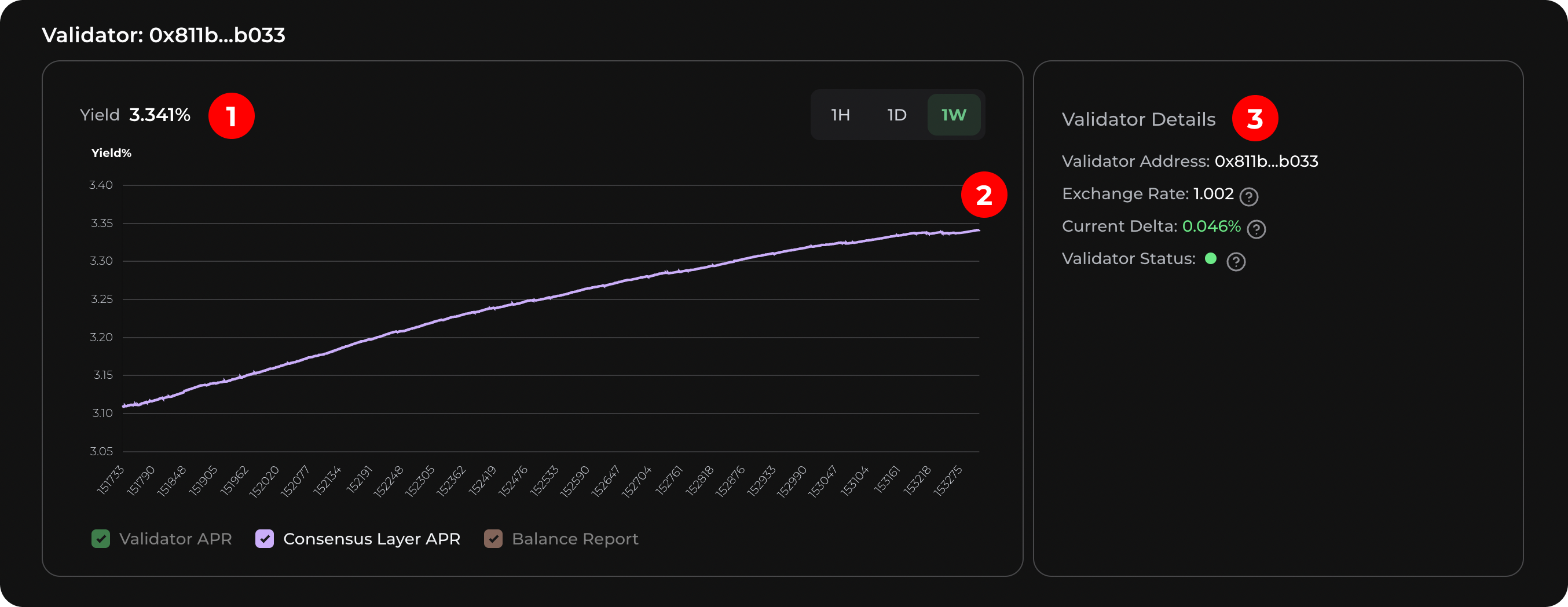
Task: Click the 152704 x-axis label
Action: (637, 481)
